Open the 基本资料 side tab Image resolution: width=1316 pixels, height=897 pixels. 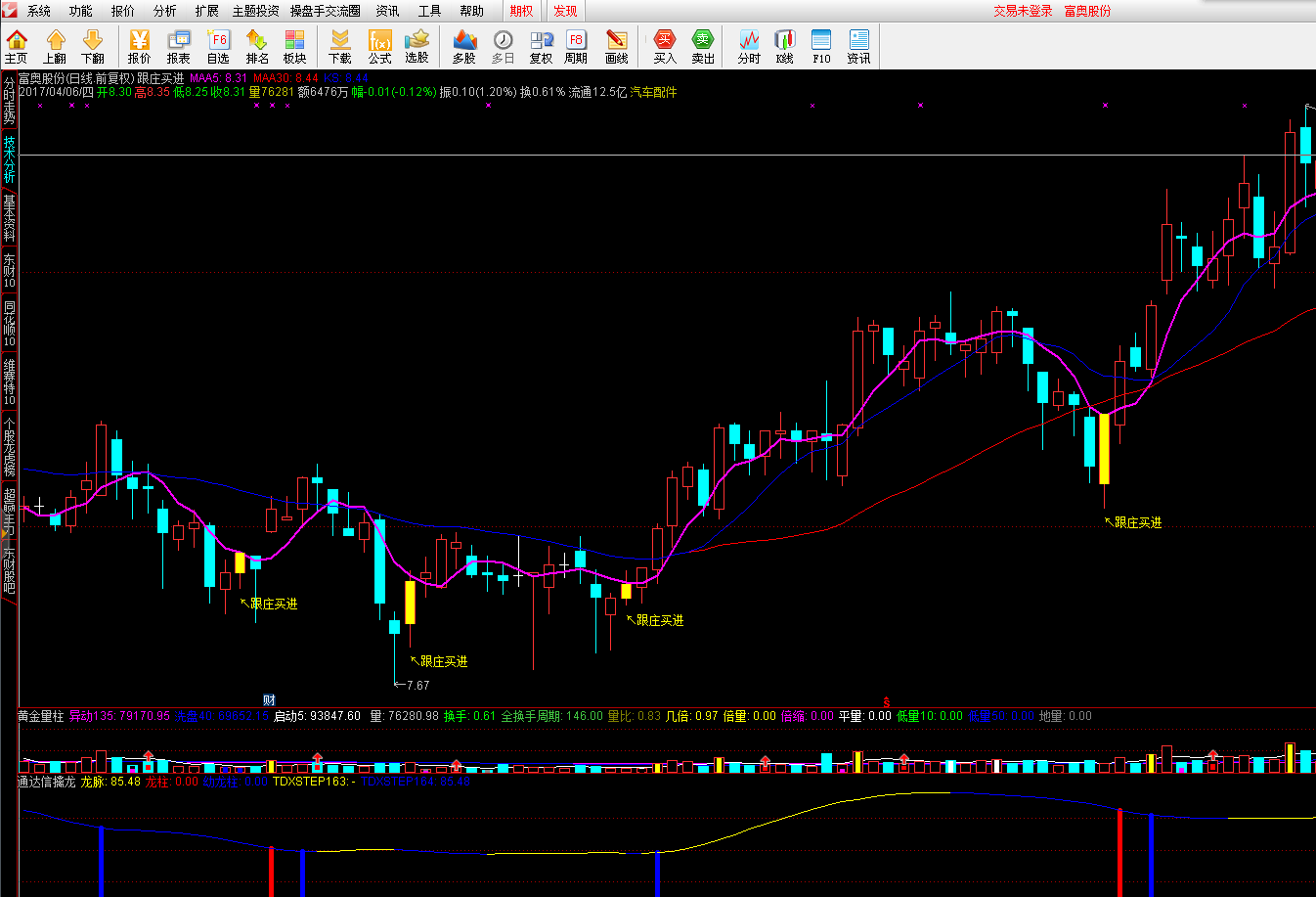tap(9, 218)
